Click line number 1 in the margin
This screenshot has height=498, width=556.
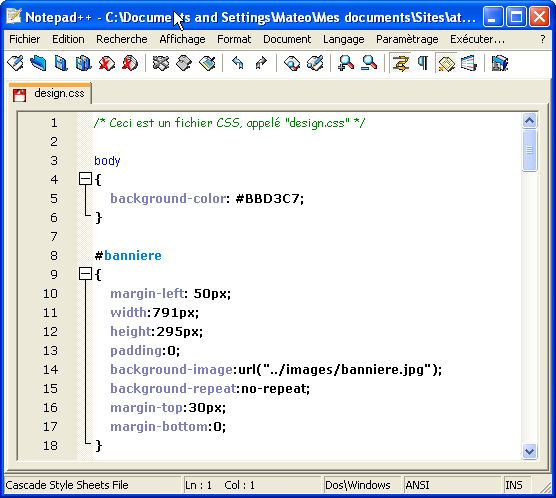coord(54,123)
